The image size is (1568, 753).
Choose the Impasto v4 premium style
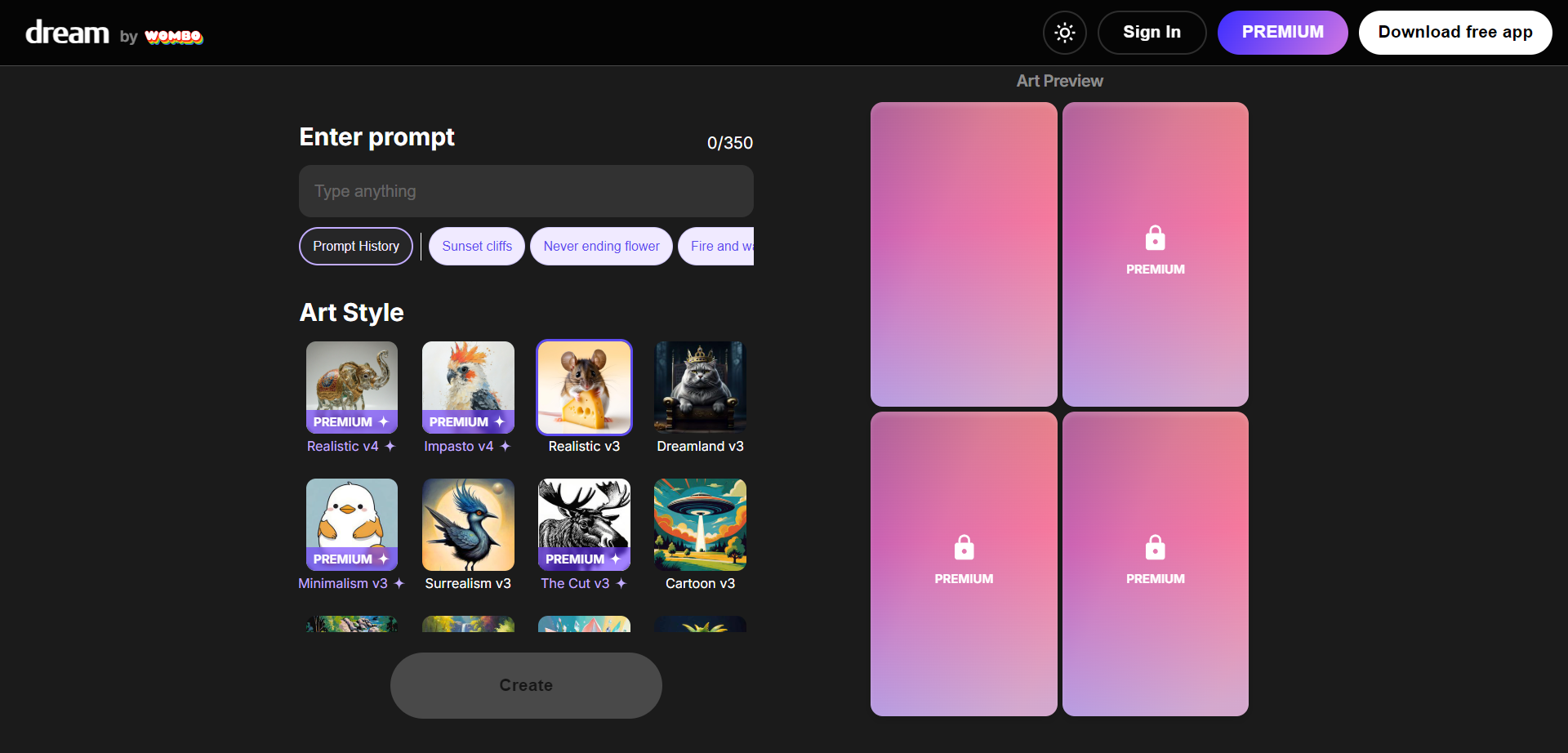click(x=467, y=387)
